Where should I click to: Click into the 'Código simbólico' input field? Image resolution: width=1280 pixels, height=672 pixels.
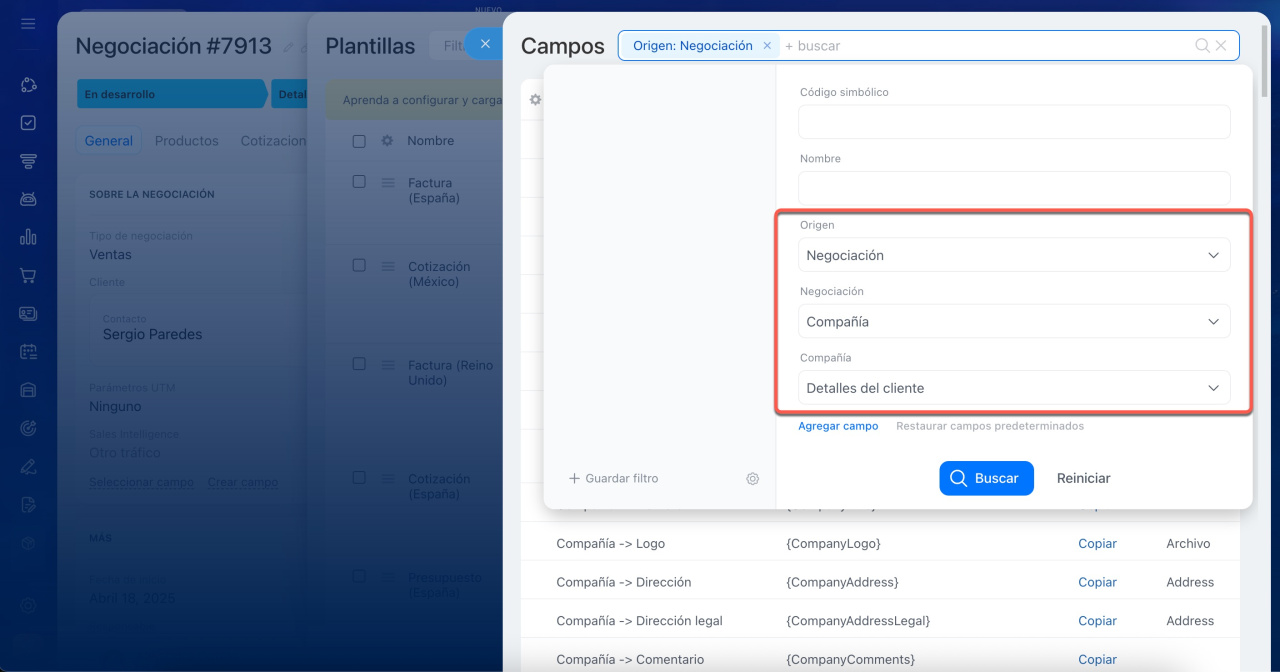[1013, 122]
